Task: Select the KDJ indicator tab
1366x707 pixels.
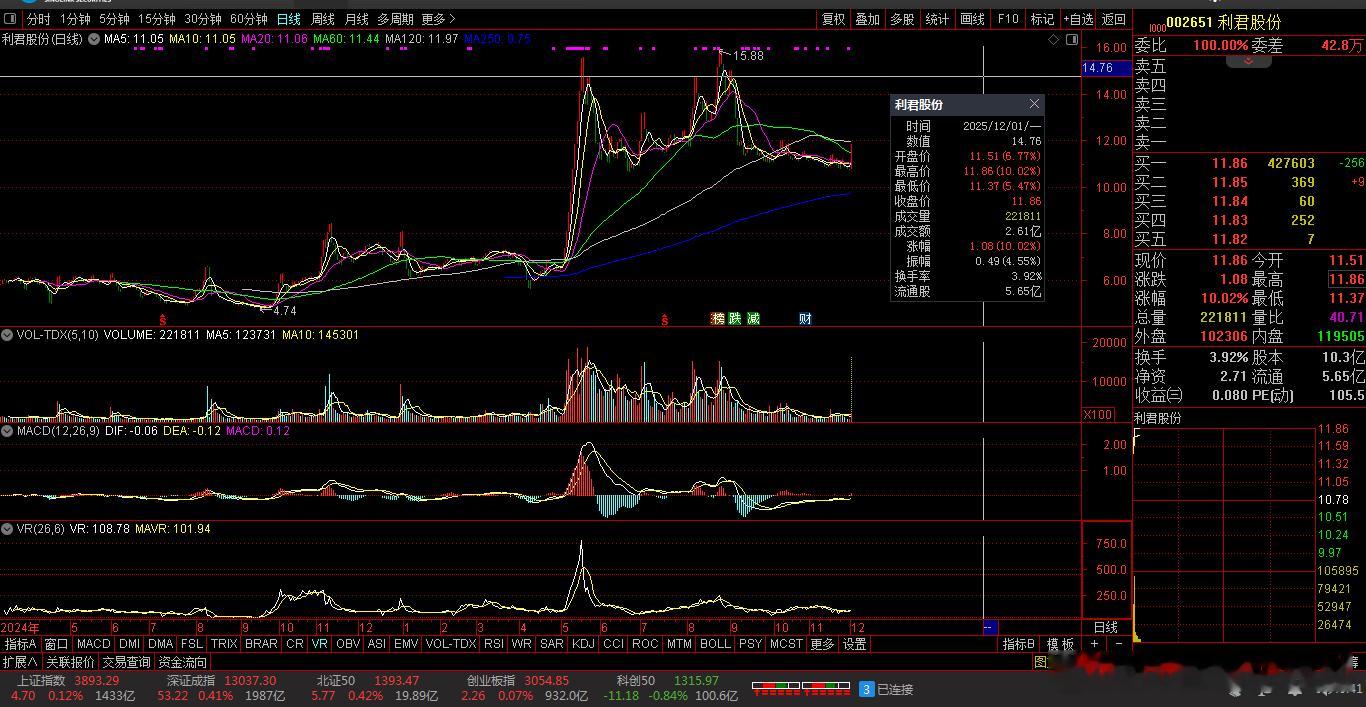Action: pos(582,644)
